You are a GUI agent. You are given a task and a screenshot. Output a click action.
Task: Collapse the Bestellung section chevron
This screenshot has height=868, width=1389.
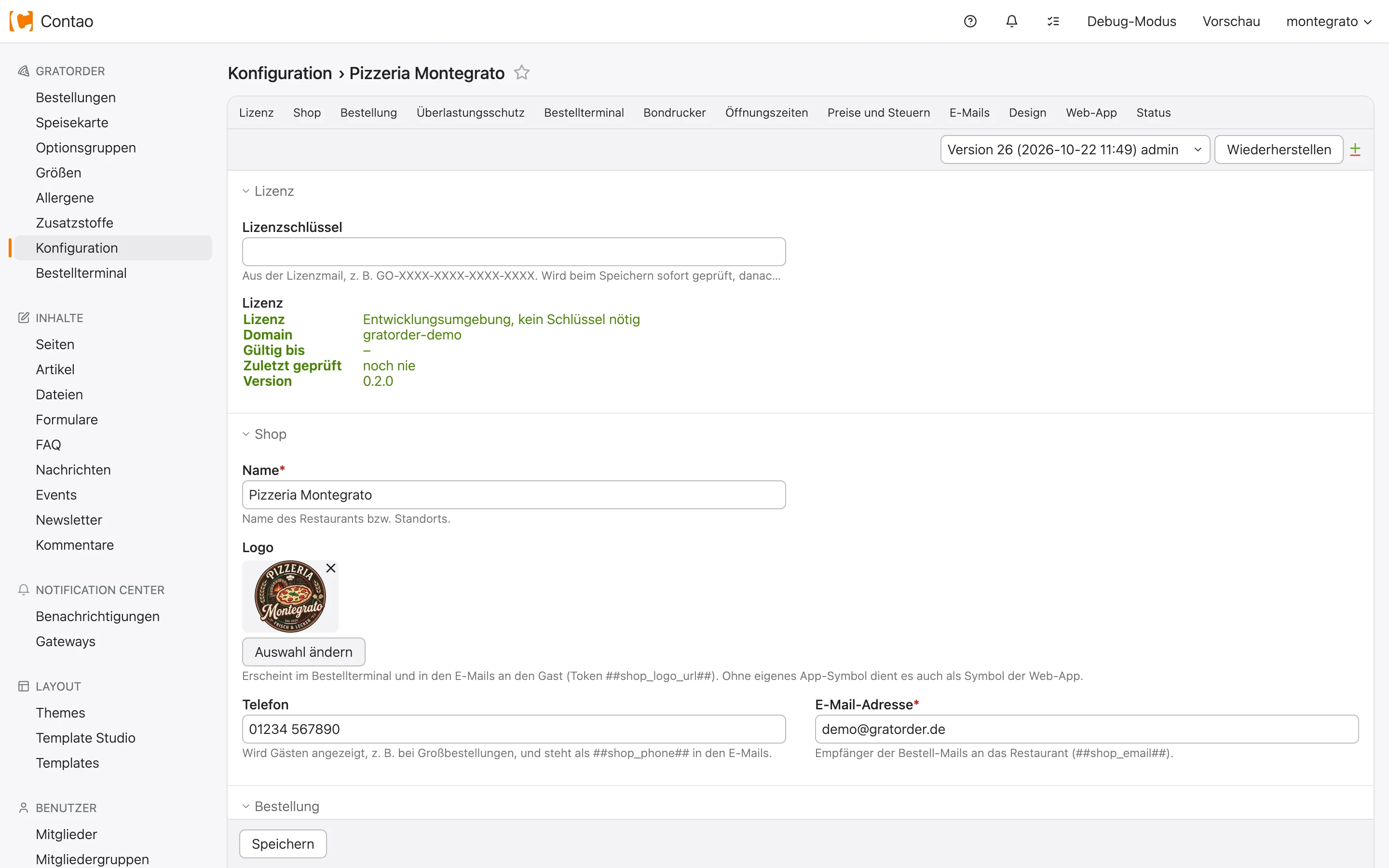point(245,806)
